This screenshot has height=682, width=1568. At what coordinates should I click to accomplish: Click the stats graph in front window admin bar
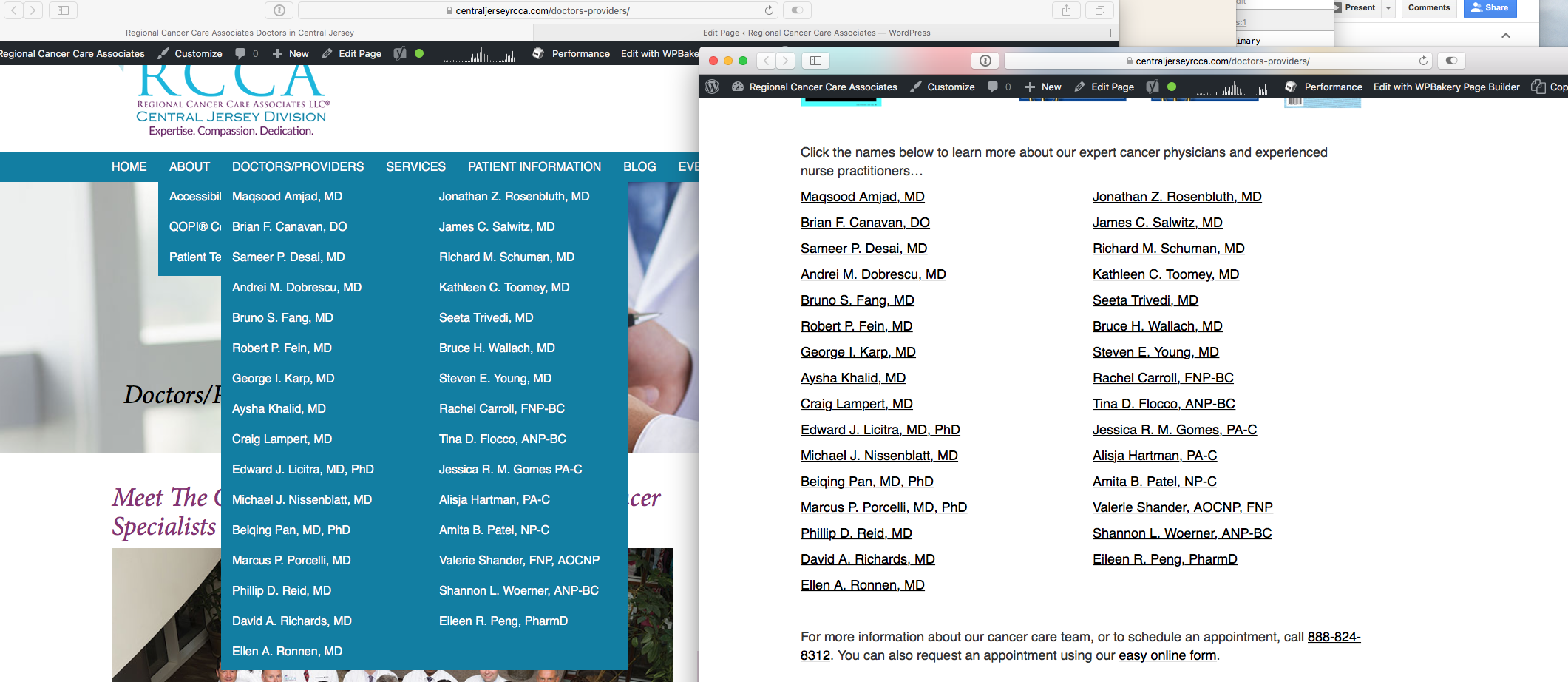click(1232, 89)
